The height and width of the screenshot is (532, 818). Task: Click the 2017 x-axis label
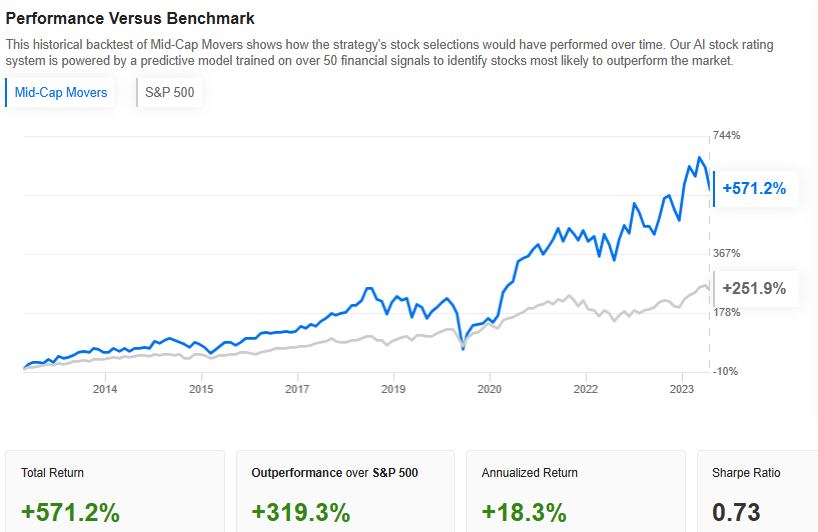pos(297,389)
